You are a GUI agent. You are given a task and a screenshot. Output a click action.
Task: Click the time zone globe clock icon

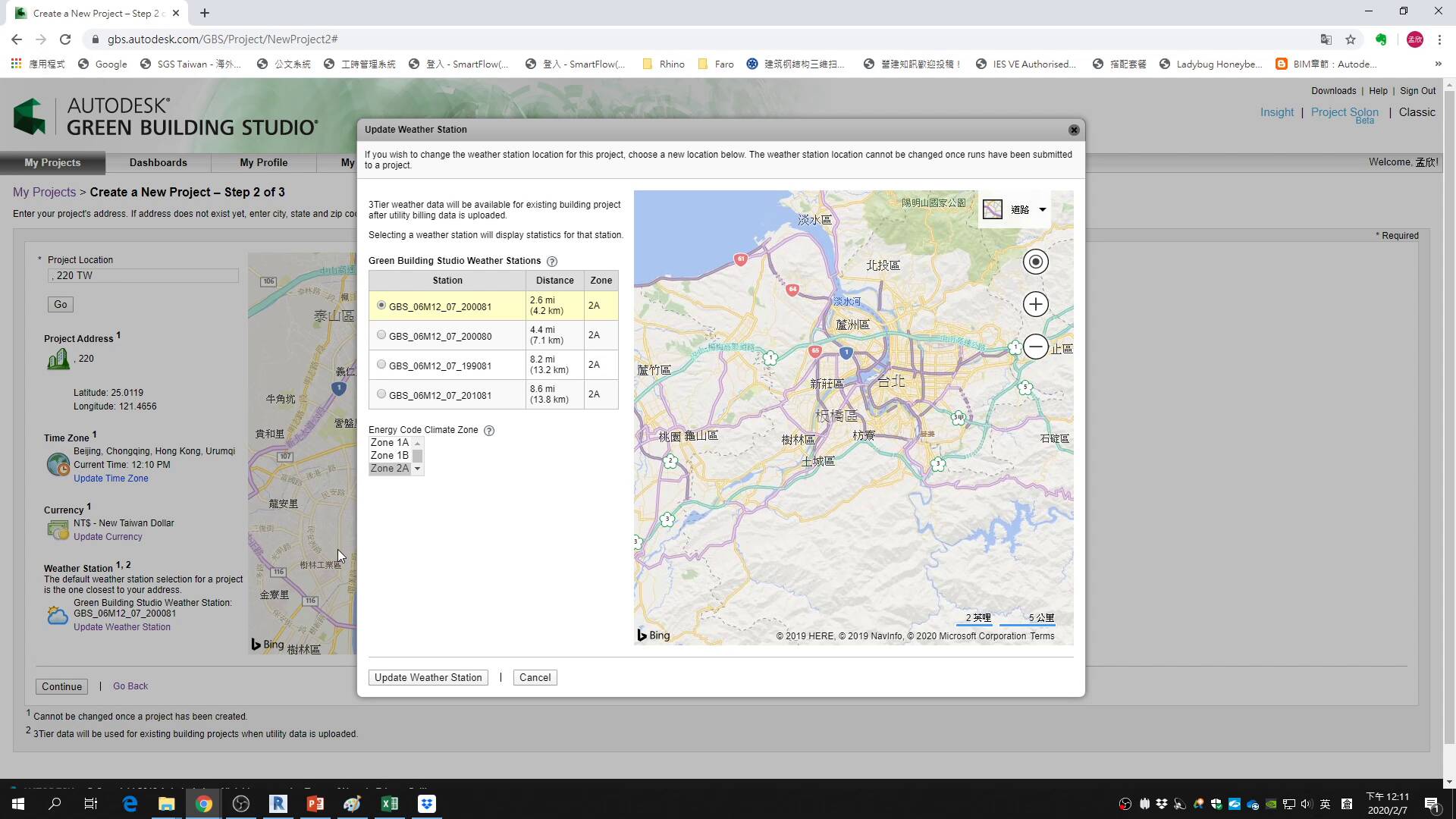(x=58, y=464)
